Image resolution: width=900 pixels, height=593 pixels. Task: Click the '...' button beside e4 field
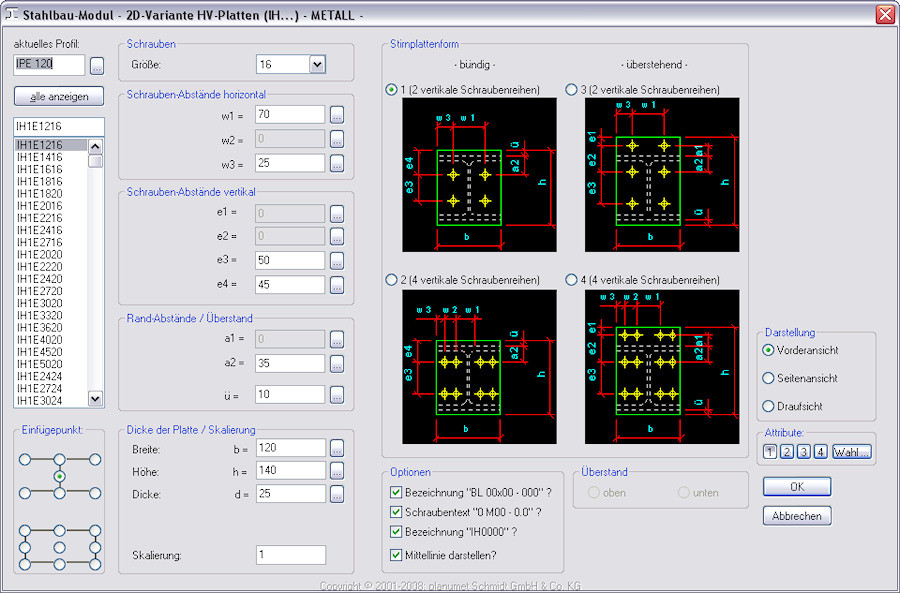click(x=337, y=285)
